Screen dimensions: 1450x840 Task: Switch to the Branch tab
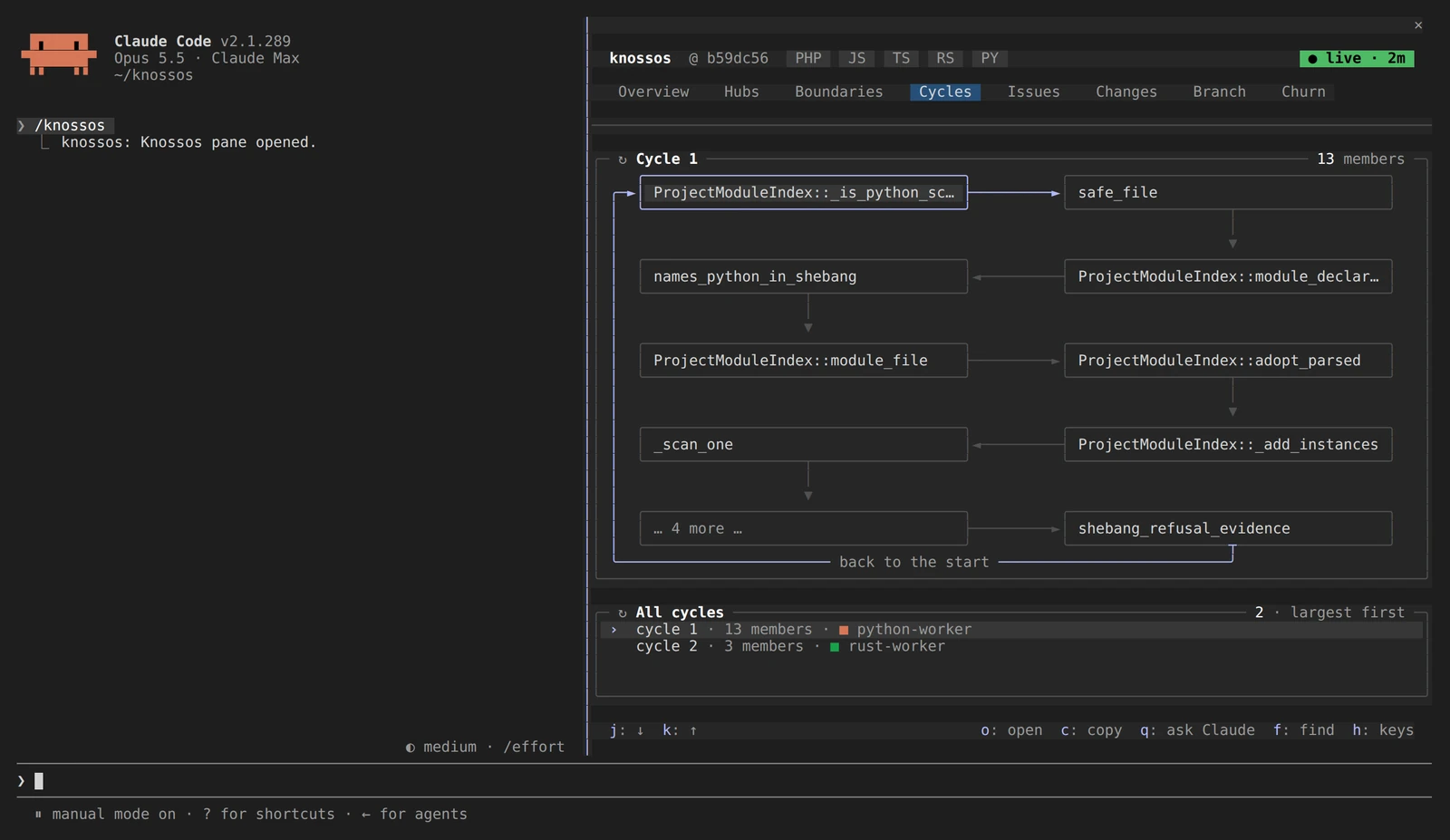pos(1220,92)
